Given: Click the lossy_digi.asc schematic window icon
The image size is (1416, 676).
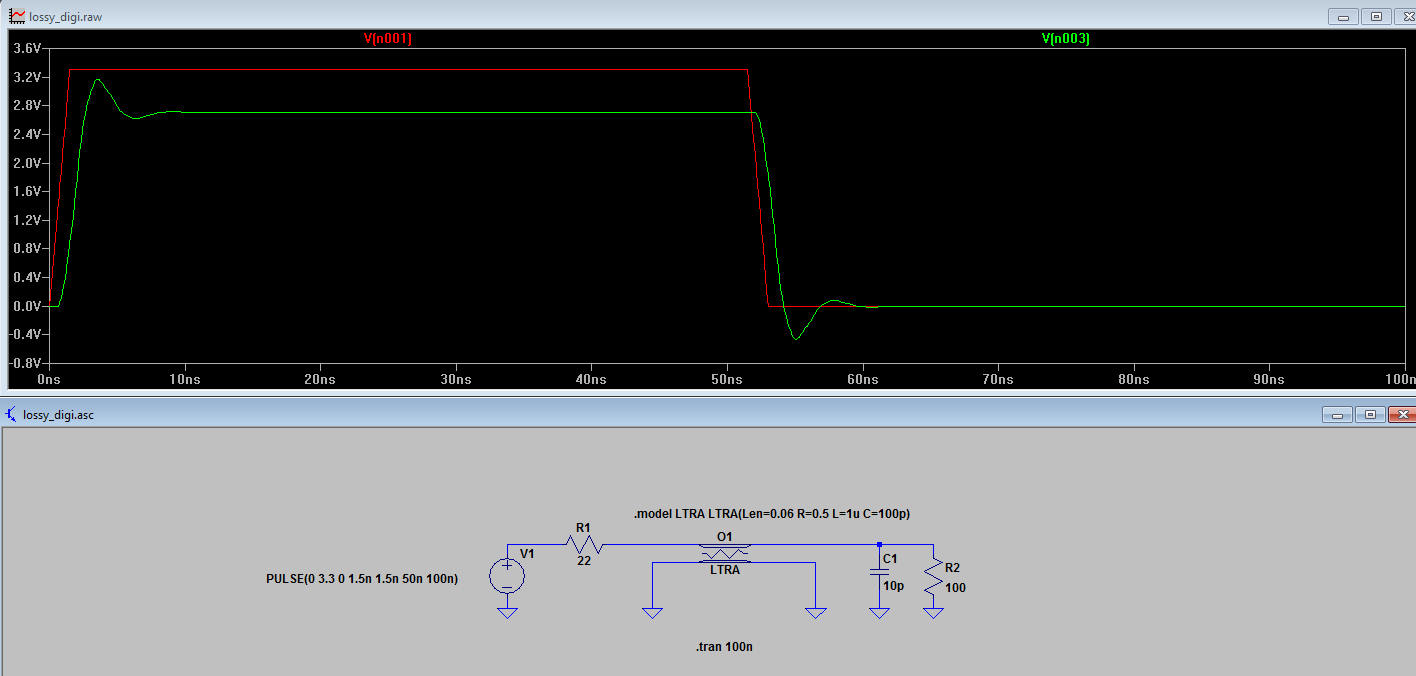Looking at the screenshot, I should pos(11,414).
